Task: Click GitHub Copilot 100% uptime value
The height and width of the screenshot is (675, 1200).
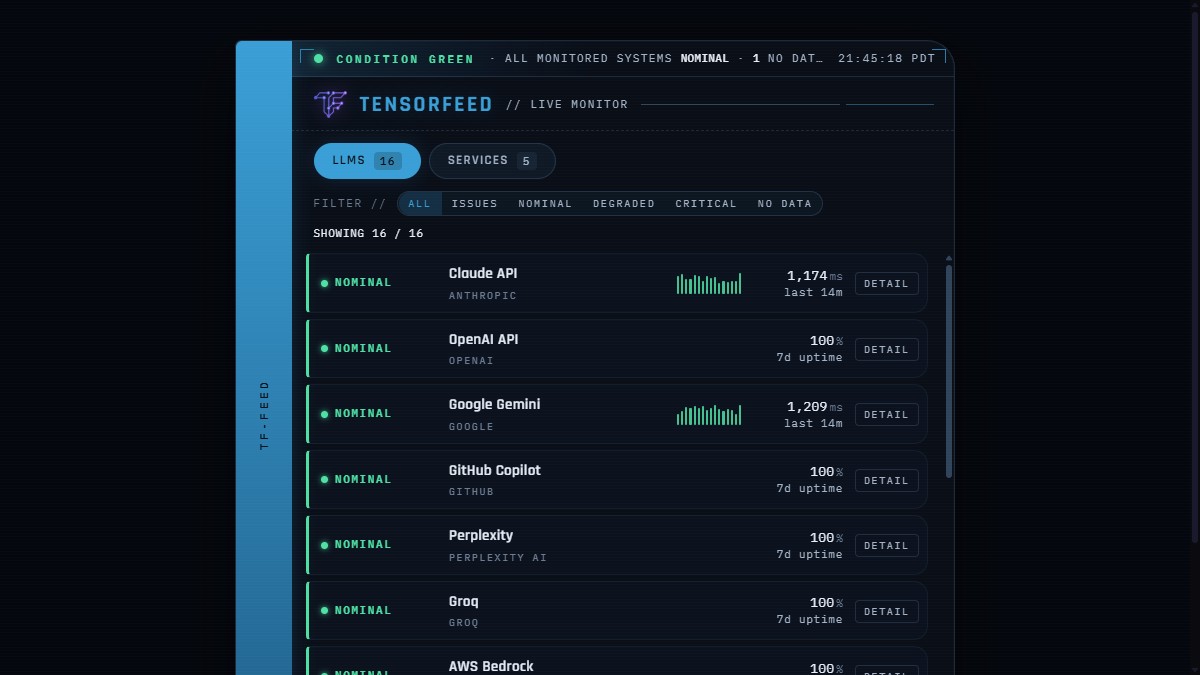Action: pos(826,472)
